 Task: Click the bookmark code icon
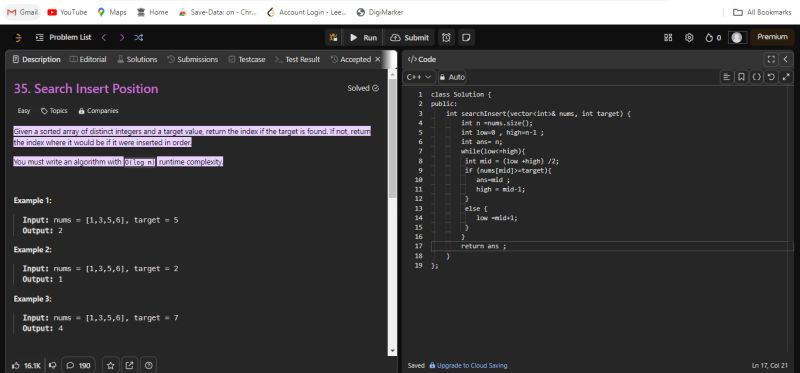tap(741, 77)
